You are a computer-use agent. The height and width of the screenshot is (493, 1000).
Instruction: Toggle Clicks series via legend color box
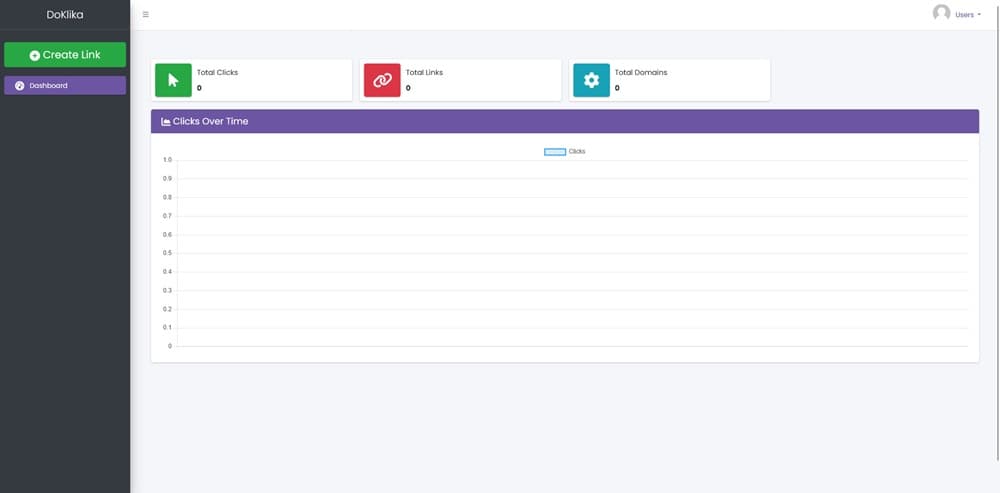tap(555, 151)
